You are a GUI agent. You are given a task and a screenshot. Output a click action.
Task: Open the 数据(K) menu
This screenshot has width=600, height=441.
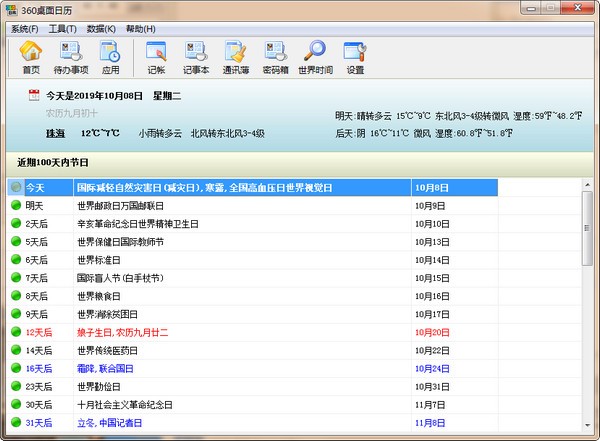point(101,29)
